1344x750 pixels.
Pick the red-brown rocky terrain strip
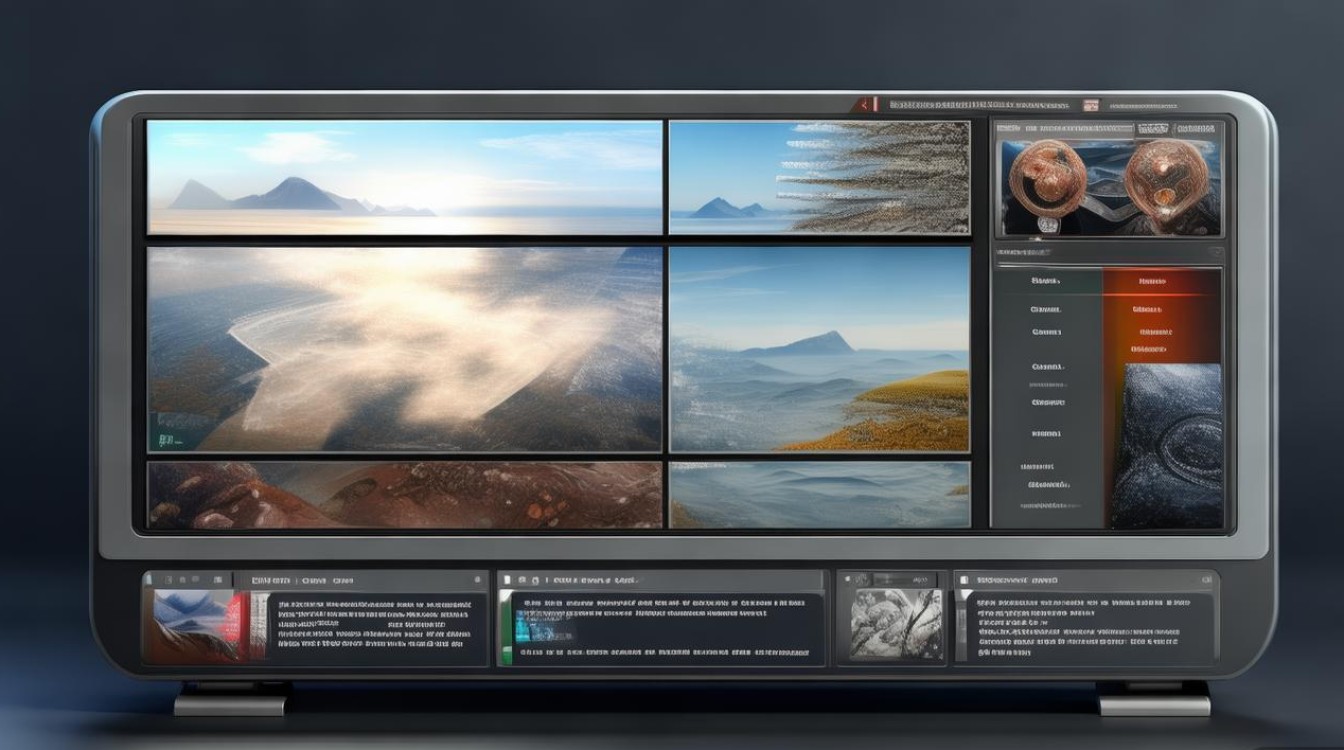404,495
